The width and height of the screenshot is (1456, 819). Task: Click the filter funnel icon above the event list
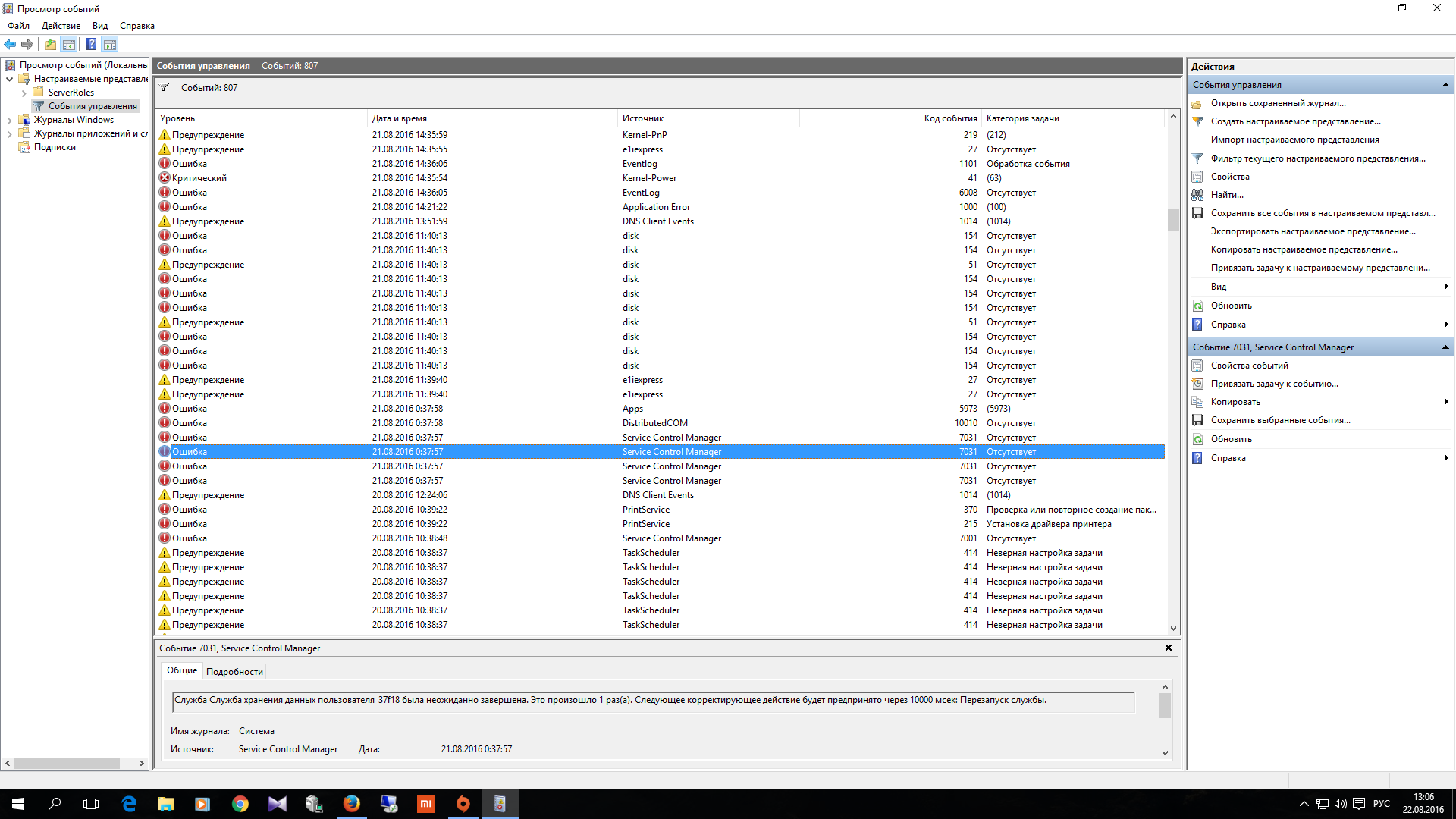(x=164, y=88)
